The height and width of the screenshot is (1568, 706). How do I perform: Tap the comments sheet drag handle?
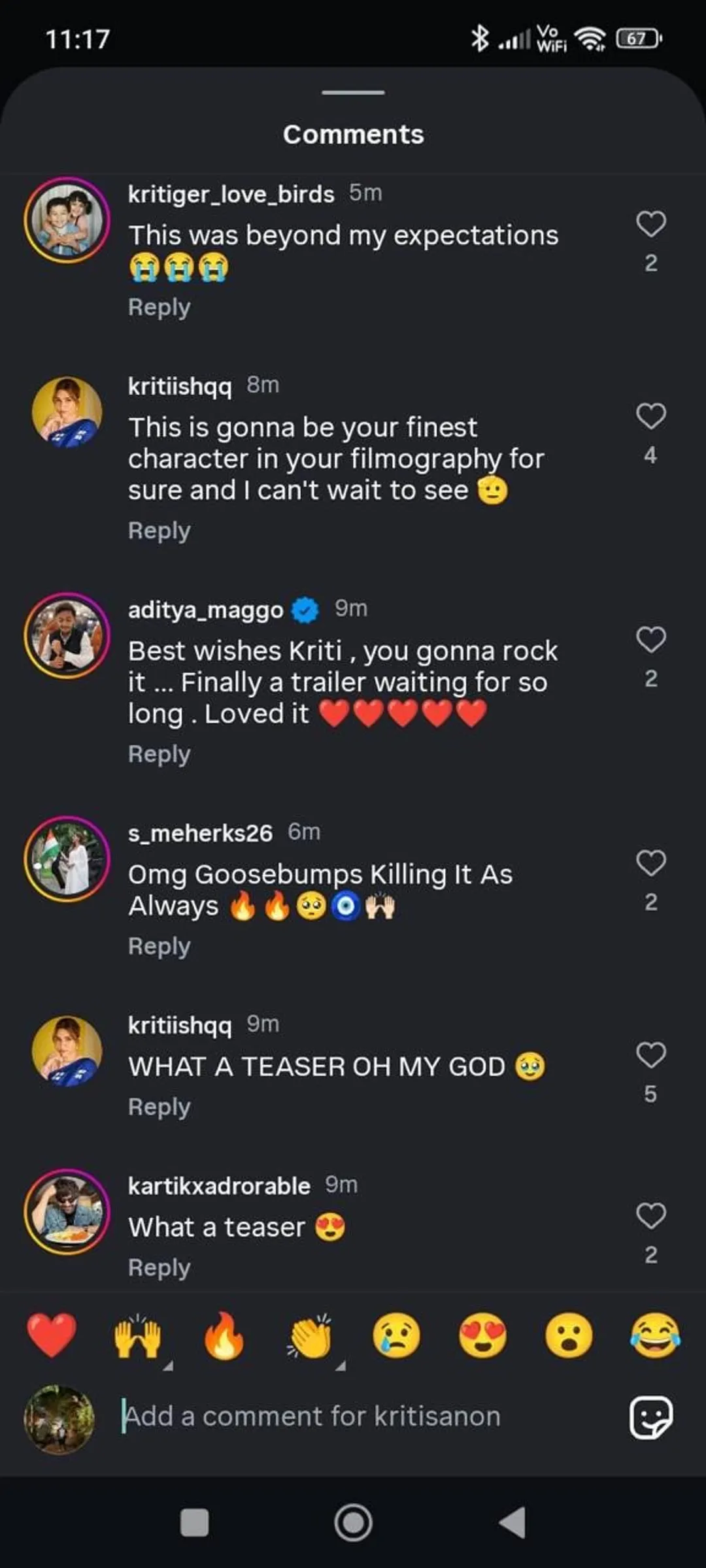tap(353, 93)
